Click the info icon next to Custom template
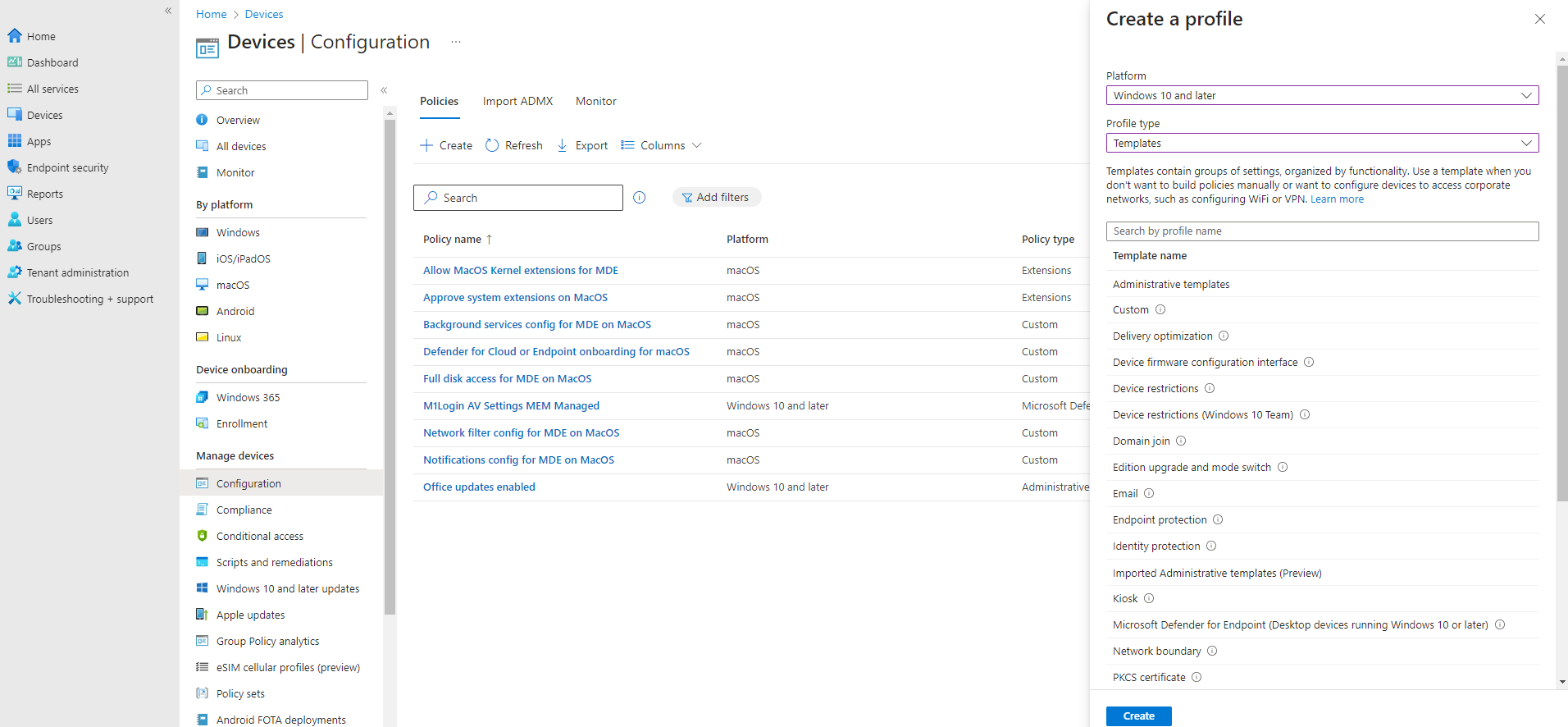The image size is (1568, 727). (1160, 309)
